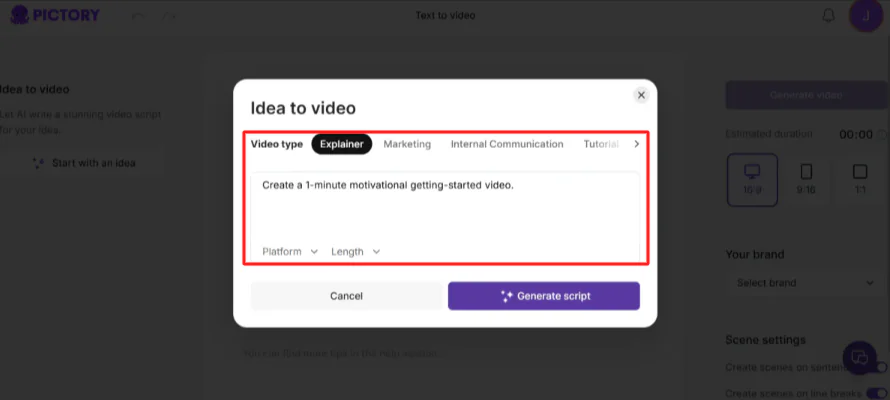The image size is (890, 400).
Task: Close the Idea to video dialog
Action: (x=641, y=95)
